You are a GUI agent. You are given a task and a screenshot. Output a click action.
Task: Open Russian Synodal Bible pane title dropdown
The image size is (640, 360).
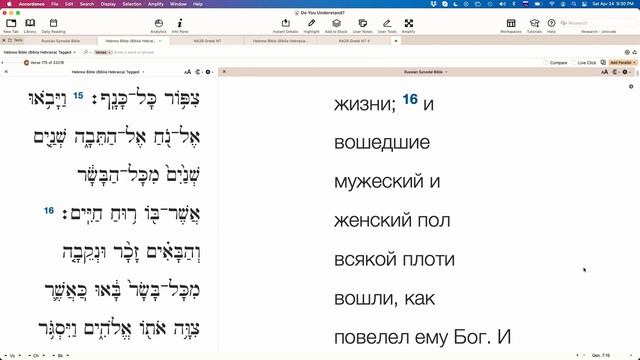425,72
